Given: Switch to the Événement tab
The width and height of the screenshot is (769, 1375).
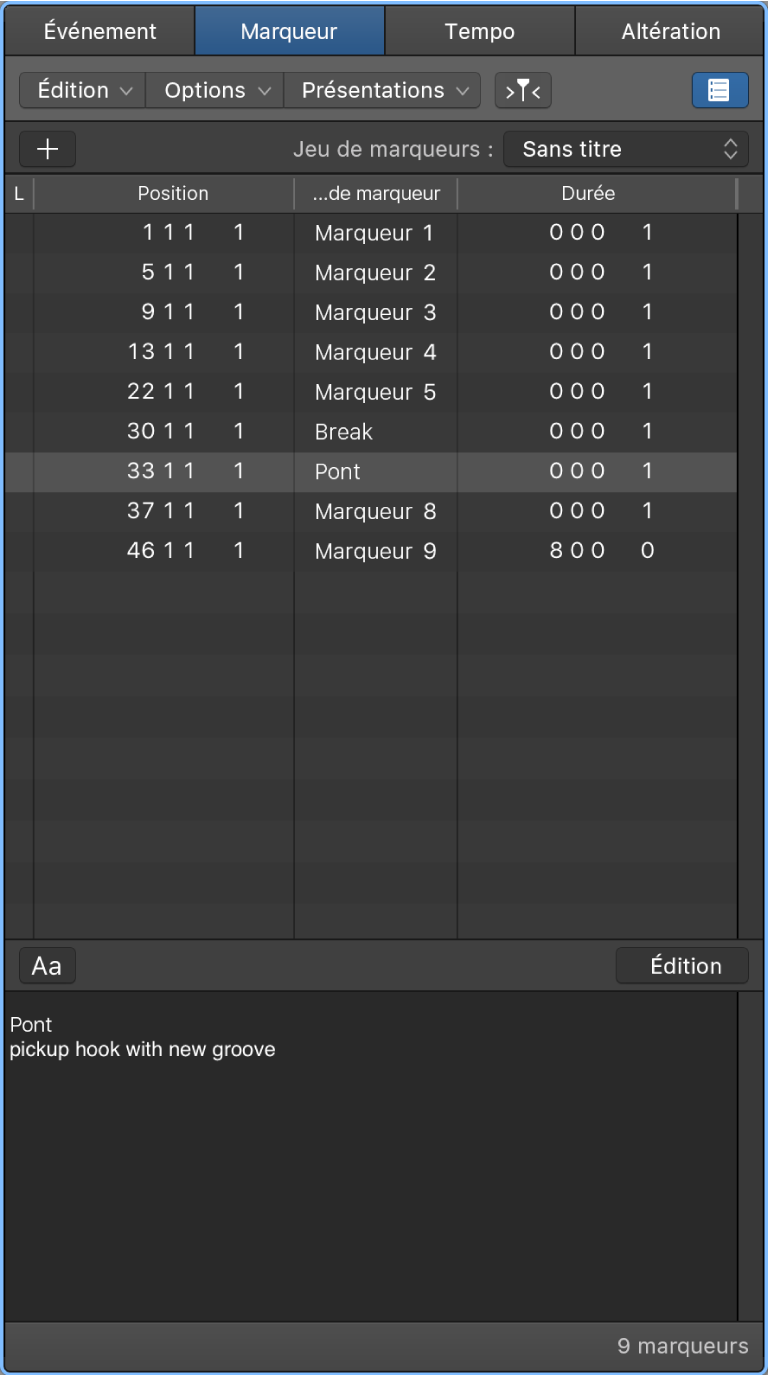Looking at the screenshot, I should coord(100,31).
